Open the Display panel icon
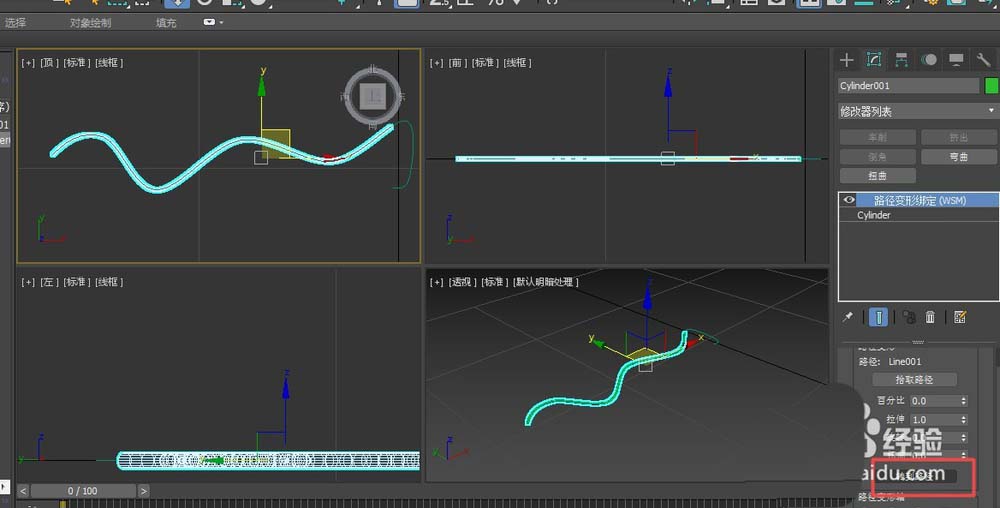Image resolution: width=1000 pixels, height=508 pixels. pyautogui.click(x=956, y=60)
